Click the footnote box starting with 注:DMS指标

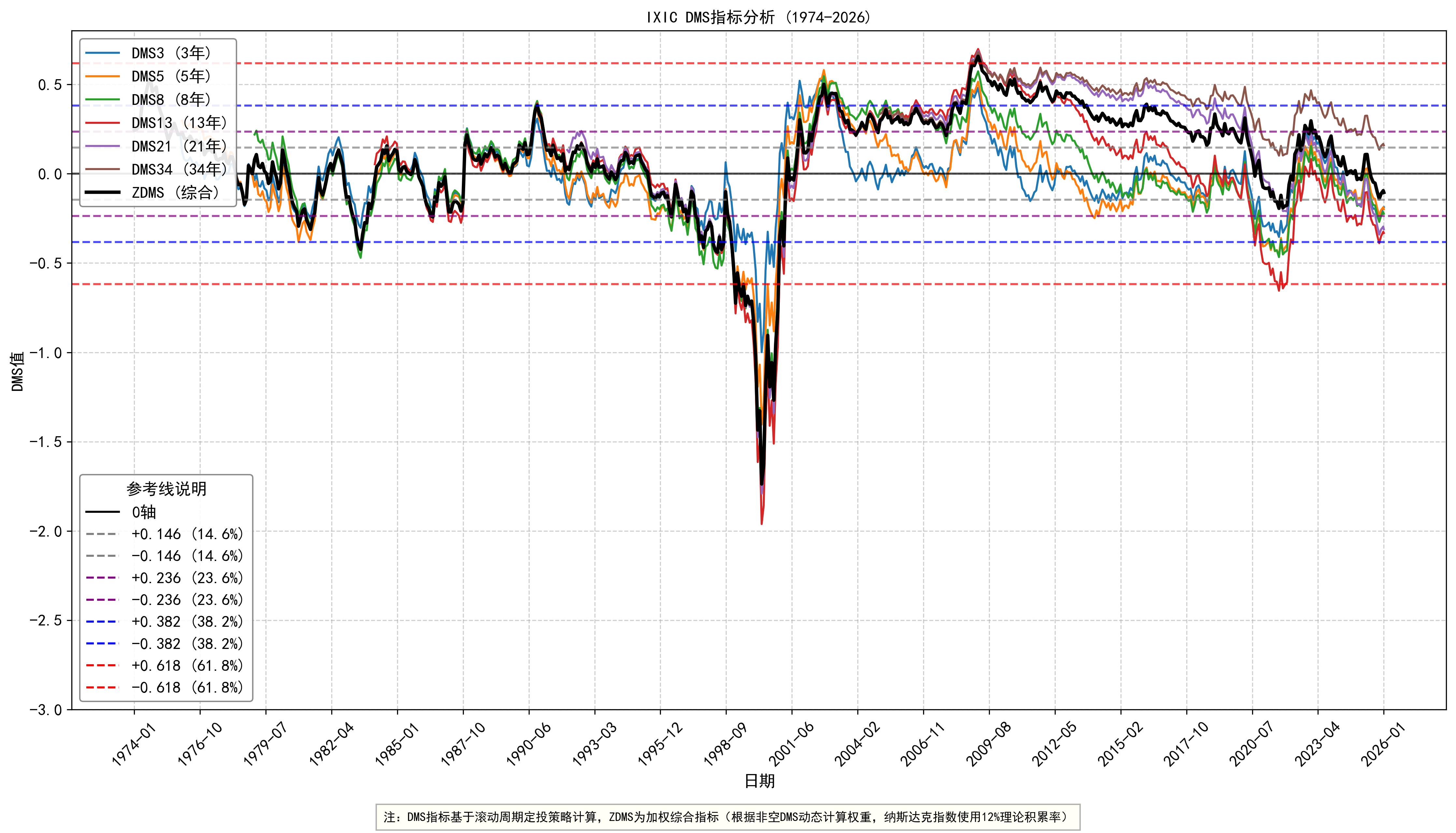pos(727,817)
